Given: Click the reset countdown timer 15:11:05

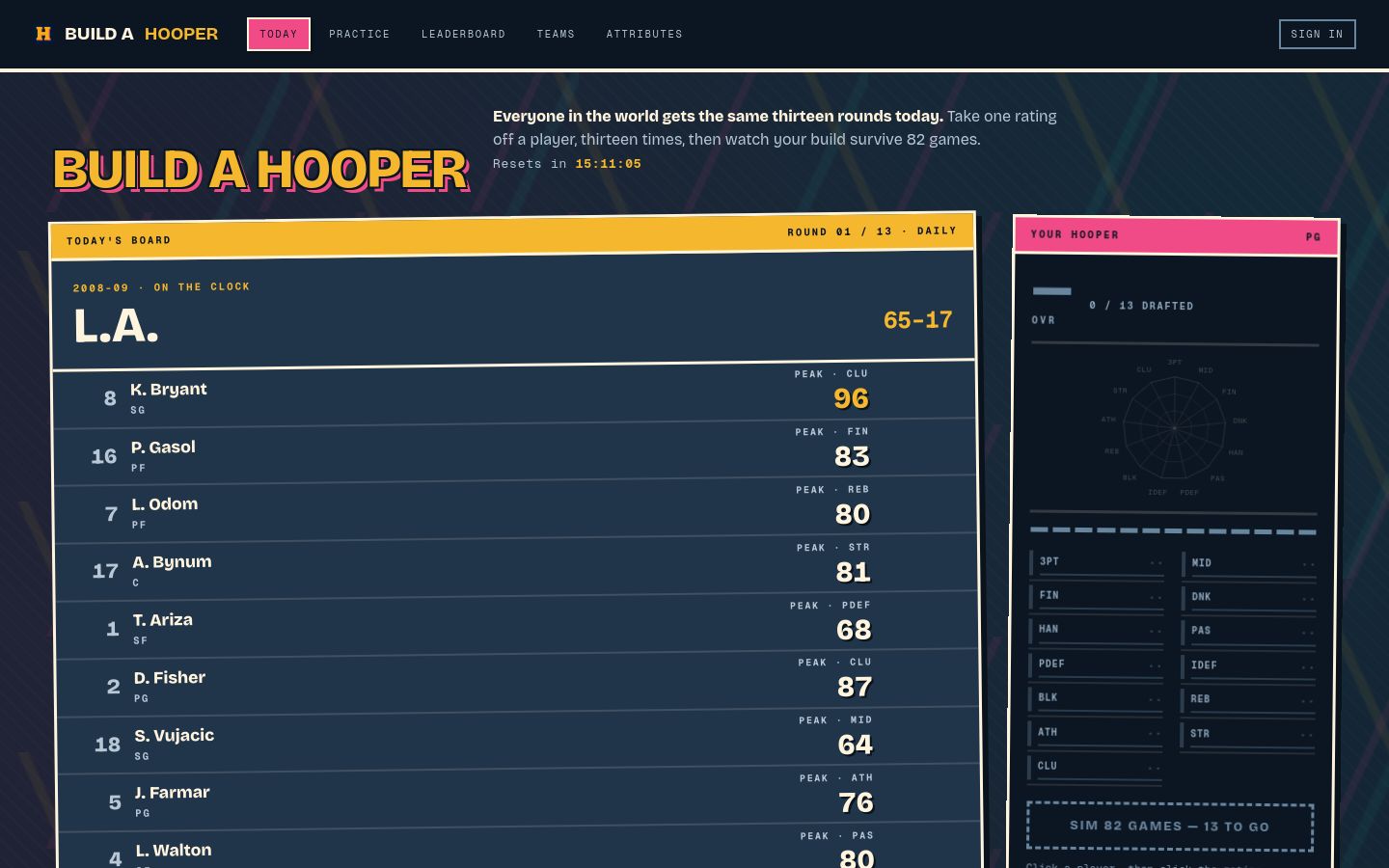Looking at the screenshot, I should coord(609,164).
